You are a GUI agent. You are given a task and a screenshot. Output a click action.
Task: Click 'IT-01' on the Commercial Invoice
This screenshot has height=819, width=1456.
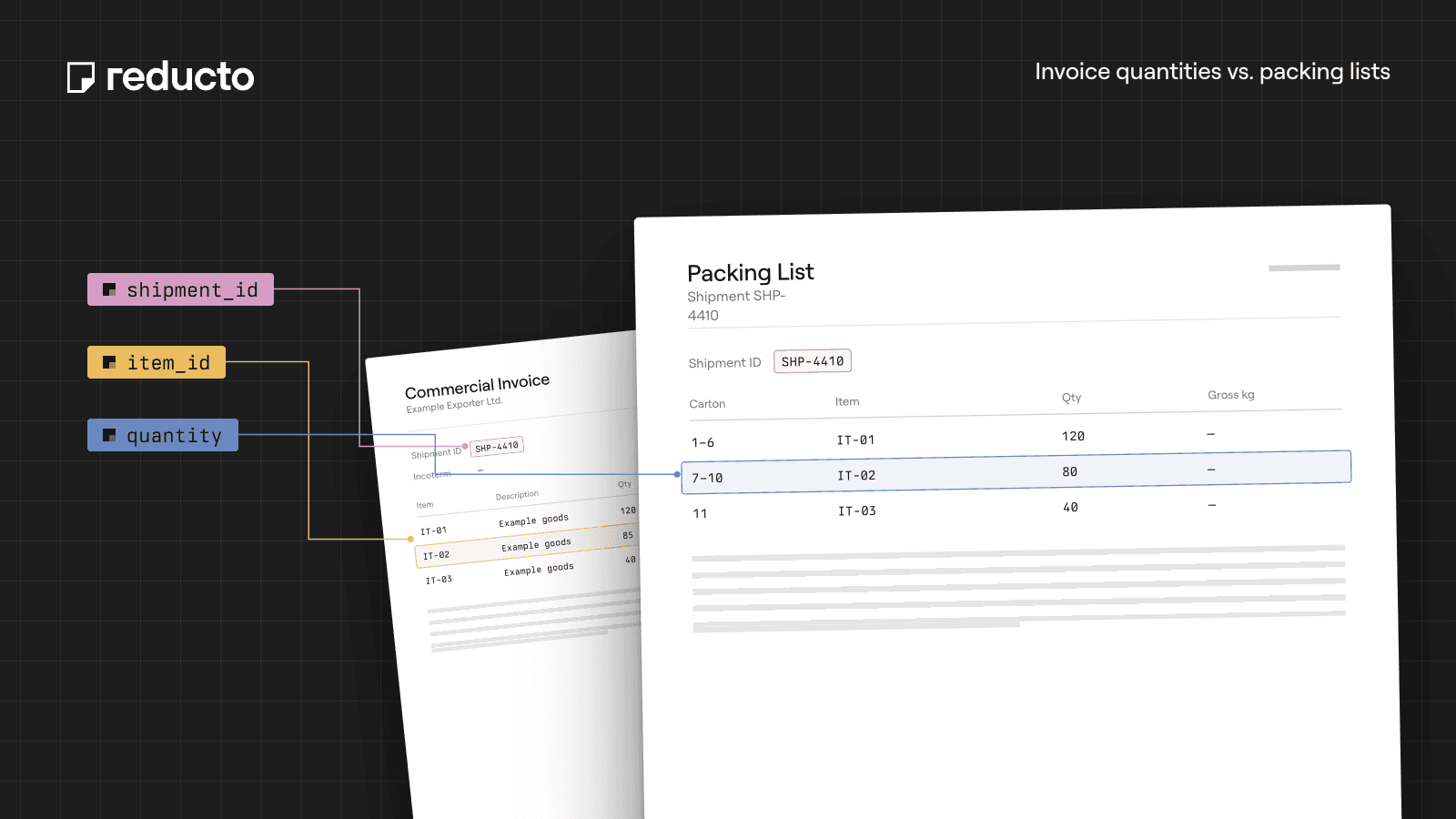coord(433,531)
